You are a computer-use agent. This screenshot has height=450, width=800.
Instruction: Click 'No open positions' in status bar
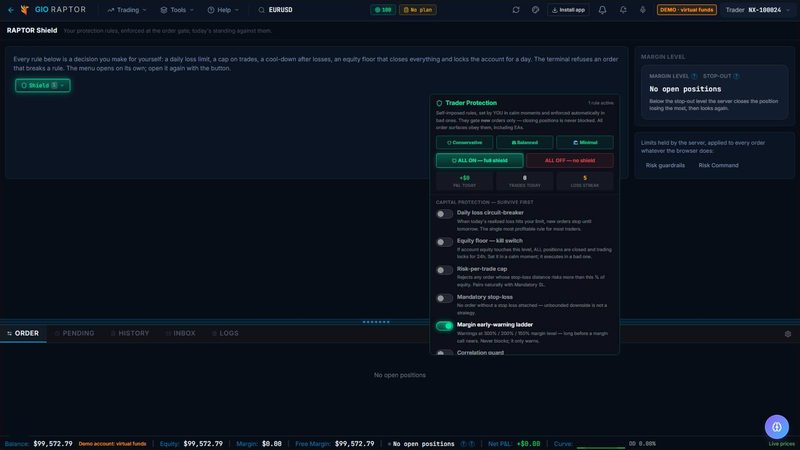pyautogui.click(x=423, y=444)
